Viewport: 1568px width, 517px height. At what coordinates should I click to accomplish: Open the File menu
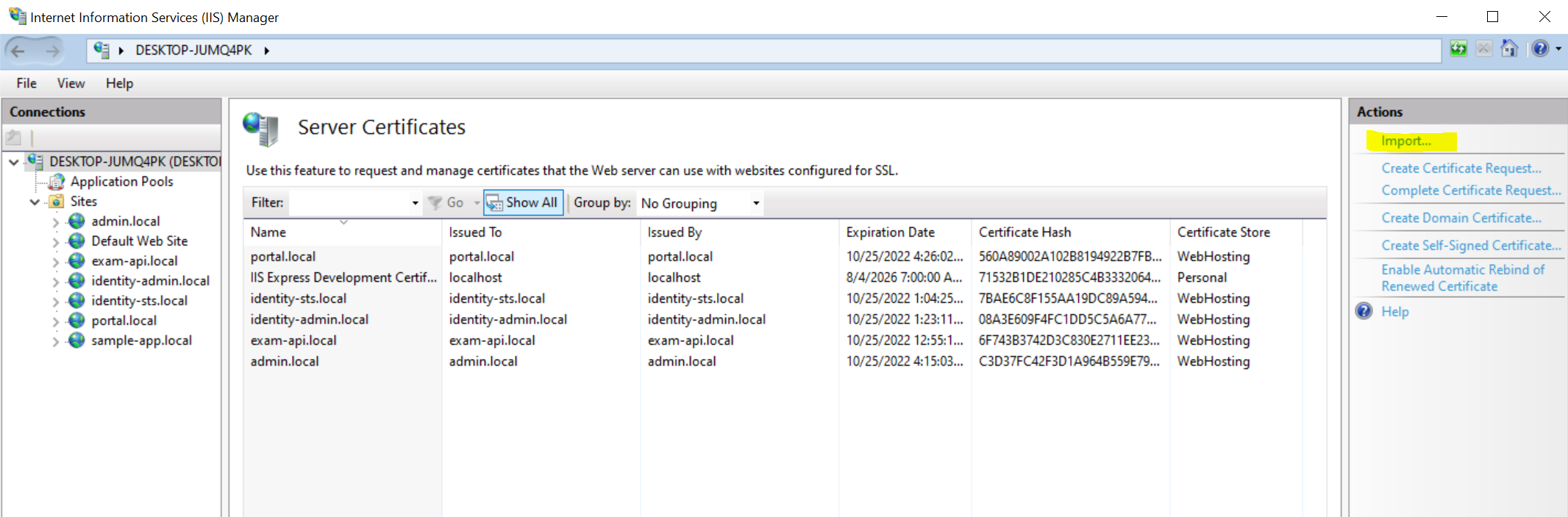coord(26,83)
